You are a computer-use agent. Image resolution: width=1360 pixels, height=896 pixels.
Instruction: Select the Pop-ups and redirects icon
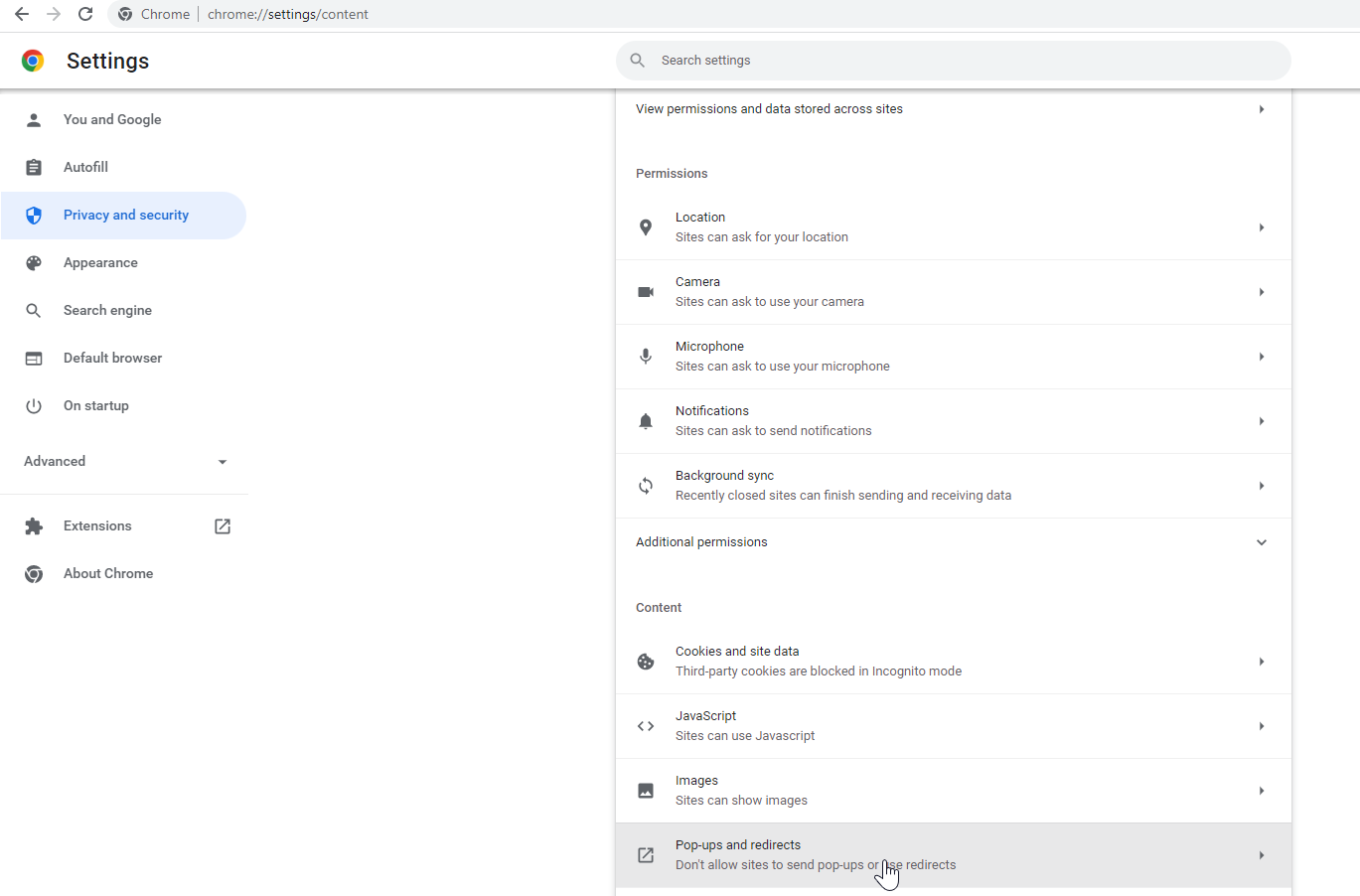click(646, 854)
